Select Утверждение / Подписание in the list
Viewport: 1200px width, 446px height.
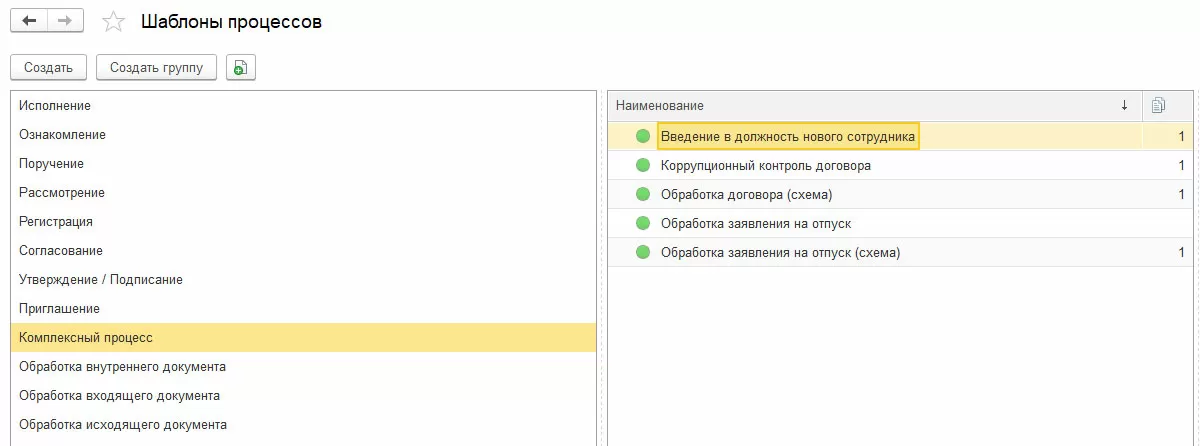[303, 279]
